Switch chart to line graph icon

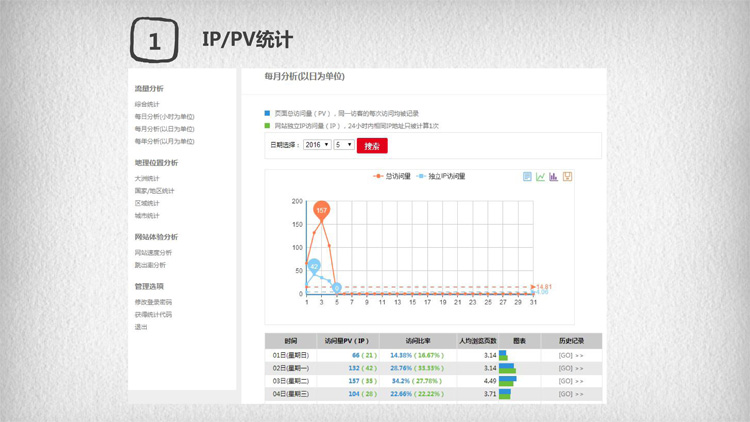coord(541,177)
